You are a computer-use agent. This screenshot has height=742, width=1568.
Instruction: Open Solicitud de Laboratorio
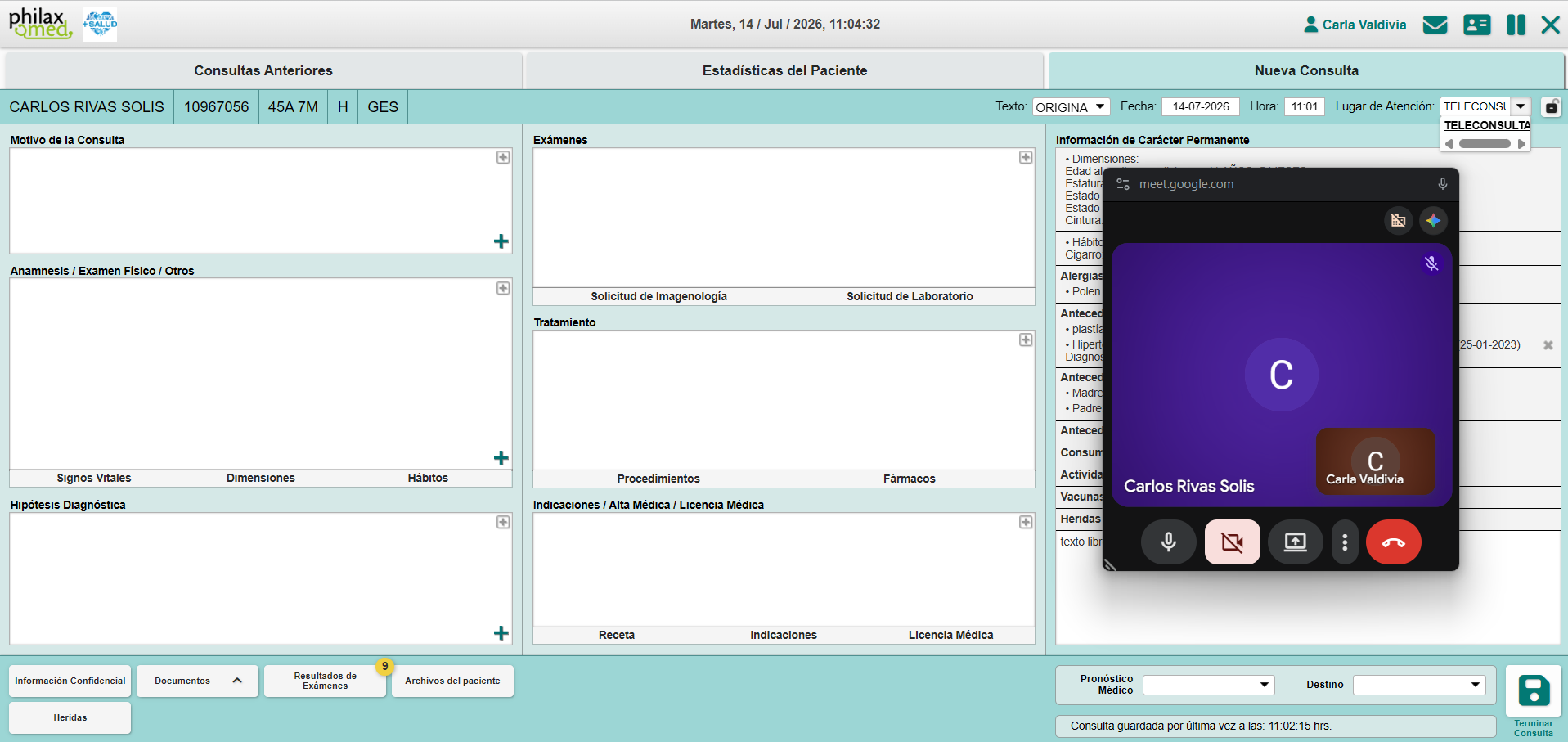[910, 296]
